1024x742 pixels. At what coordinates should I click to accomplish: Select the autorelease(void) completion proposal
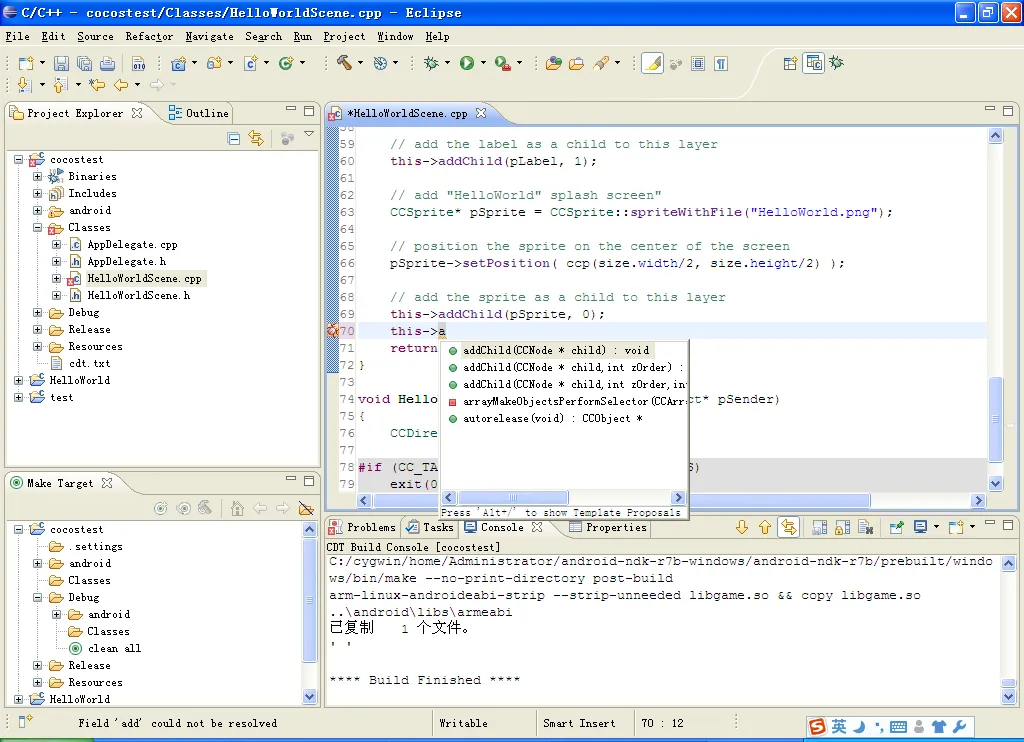coord(565,418)
